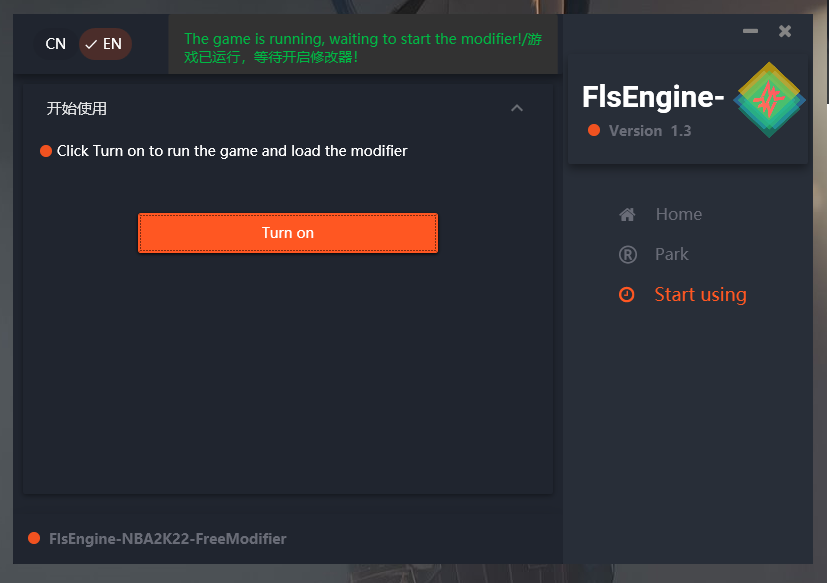Click the orange dot before FlsEngine-NBA2K22-FreeModifier
This screenshot has width=829, height=586.
34,539
